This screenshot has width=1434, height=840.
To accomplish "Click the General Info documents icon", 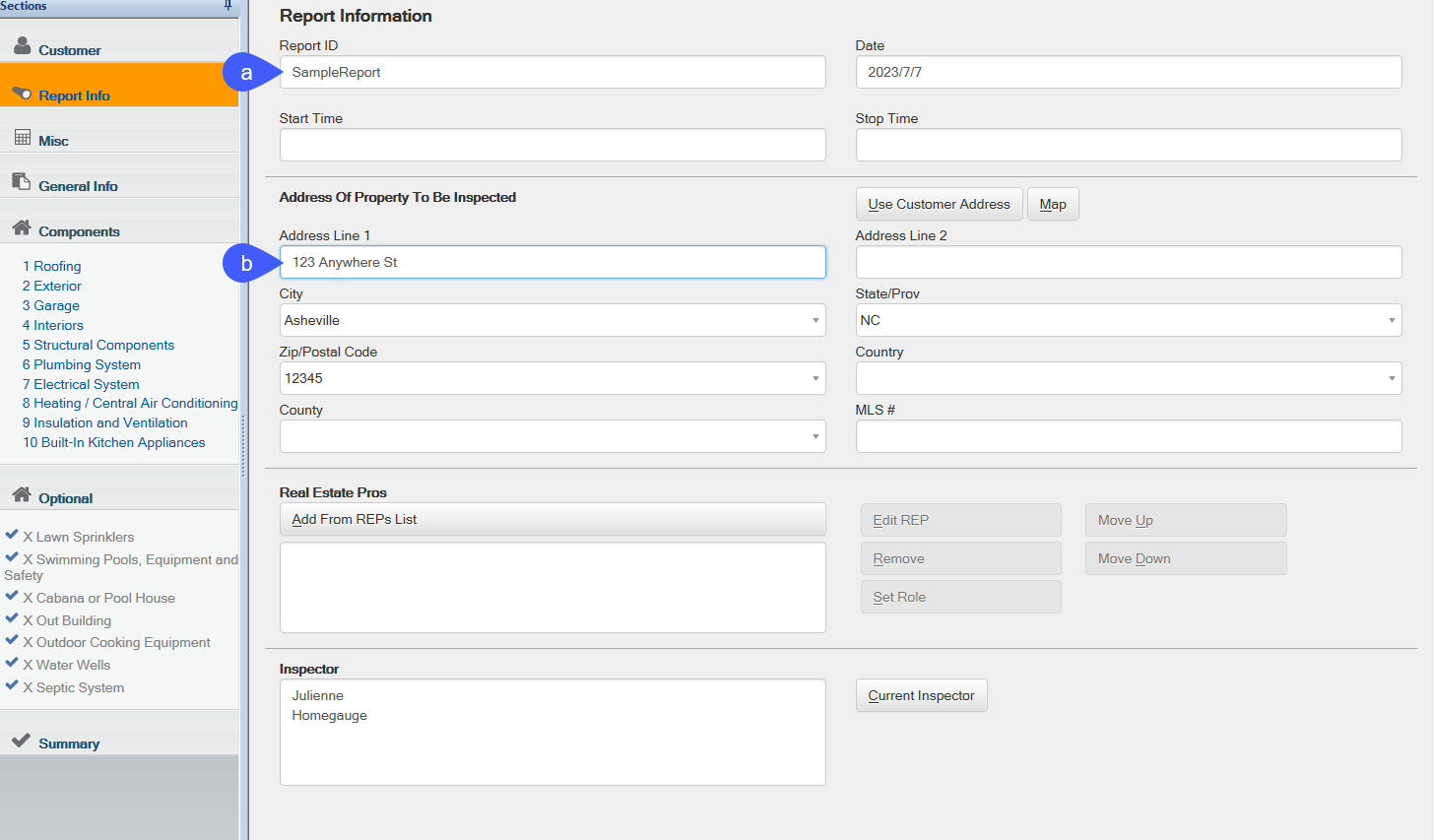I will (22, 182).
